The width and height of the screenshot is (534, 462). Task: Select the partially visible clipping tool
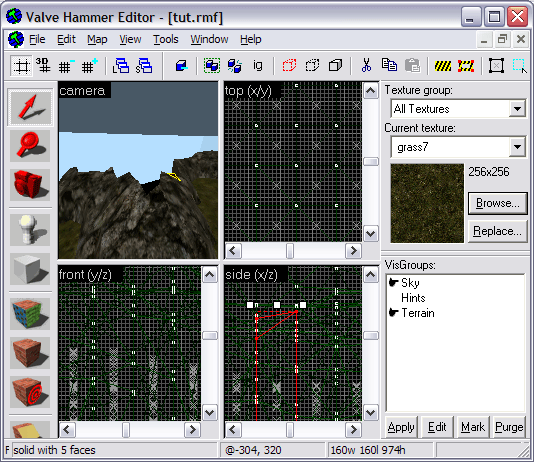click(x=30, y=430)
